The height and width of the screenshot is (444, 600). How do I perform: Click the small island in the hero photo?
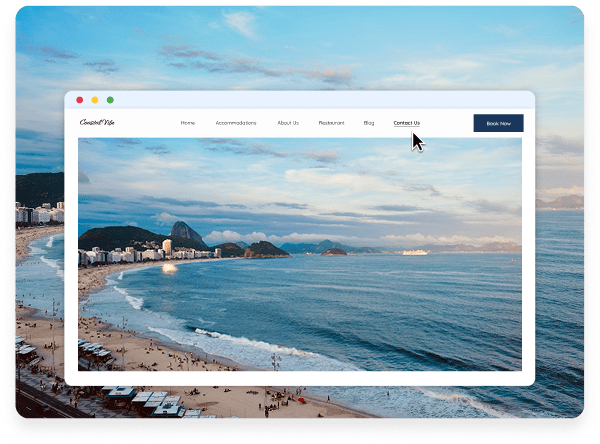coord(333,251)
